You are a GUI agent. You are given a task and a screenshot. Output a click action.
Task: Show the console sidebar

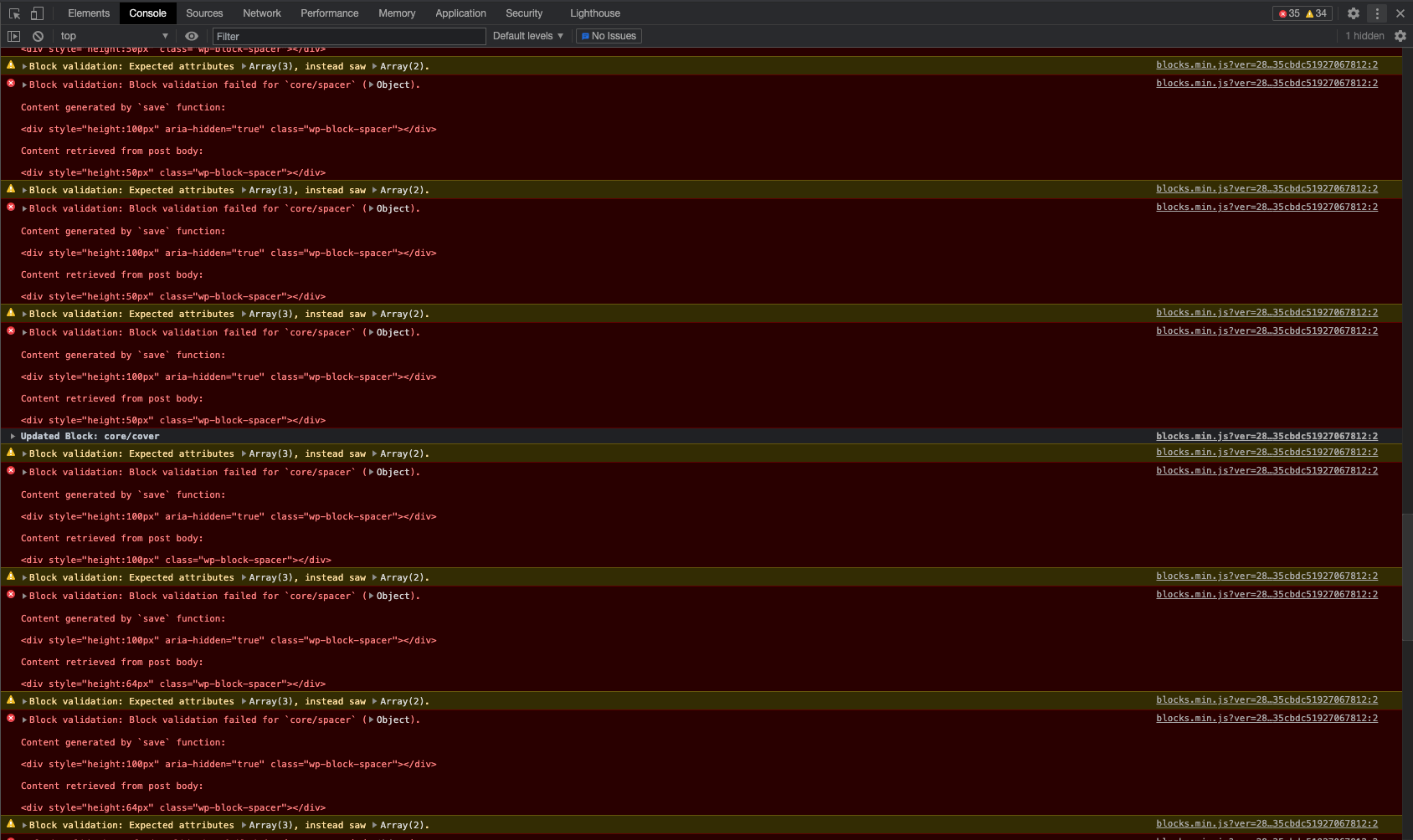[13, 36]
